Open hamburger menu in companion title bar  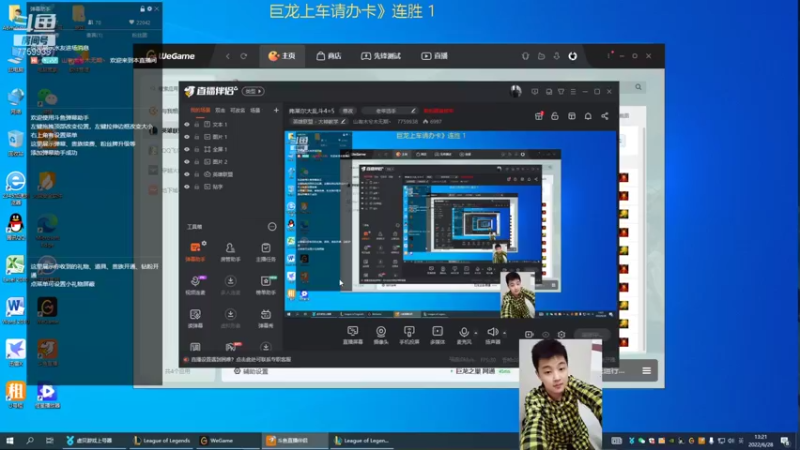(x=573, y=92)
